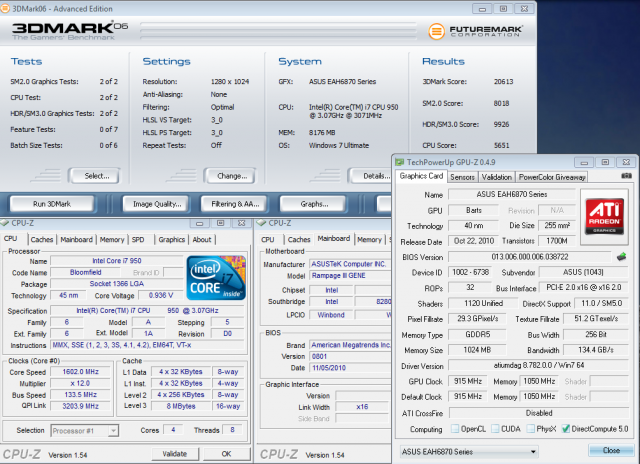640x464 pixels.
Task: Click the right CPU-Z title bar icon
Action: (261, 223)
